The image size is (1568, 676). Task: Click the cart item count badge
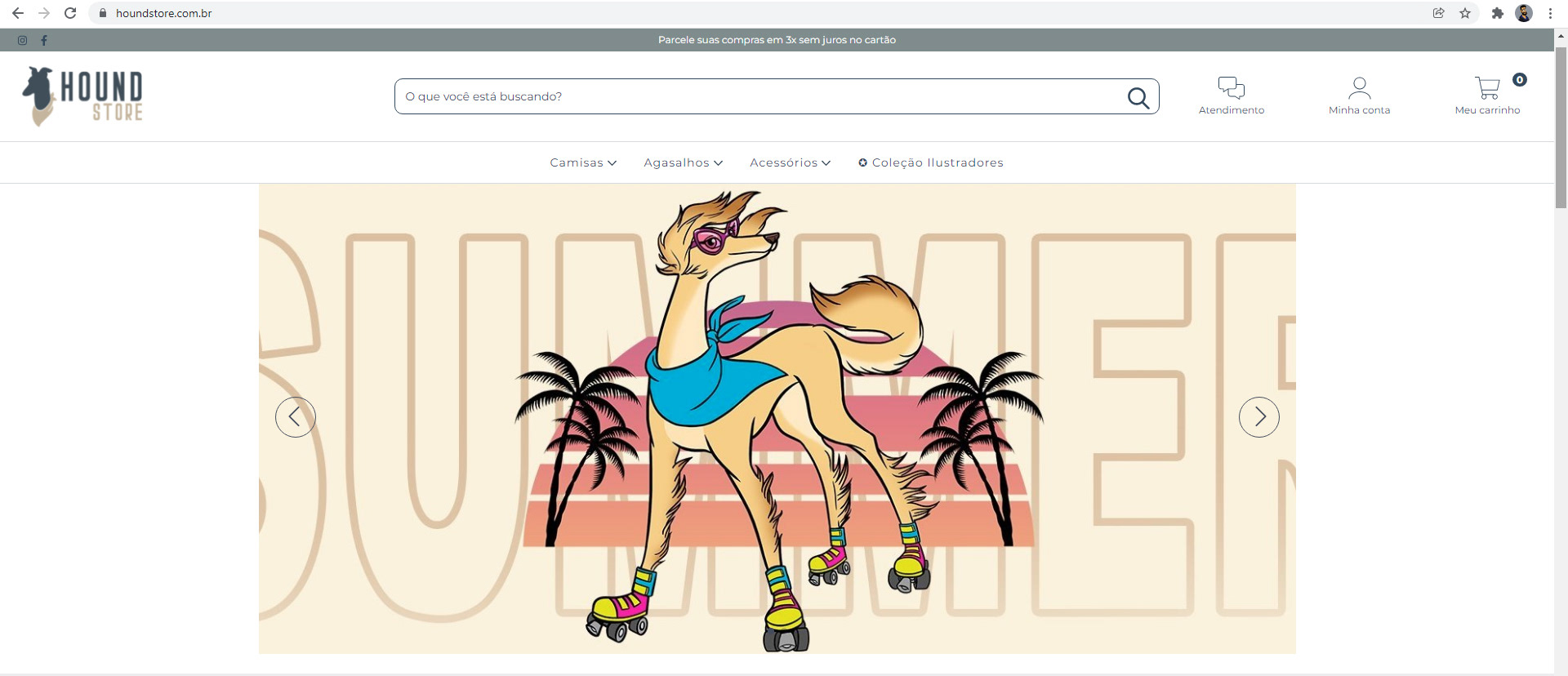pyautogui.click(x=1520, y=79)
